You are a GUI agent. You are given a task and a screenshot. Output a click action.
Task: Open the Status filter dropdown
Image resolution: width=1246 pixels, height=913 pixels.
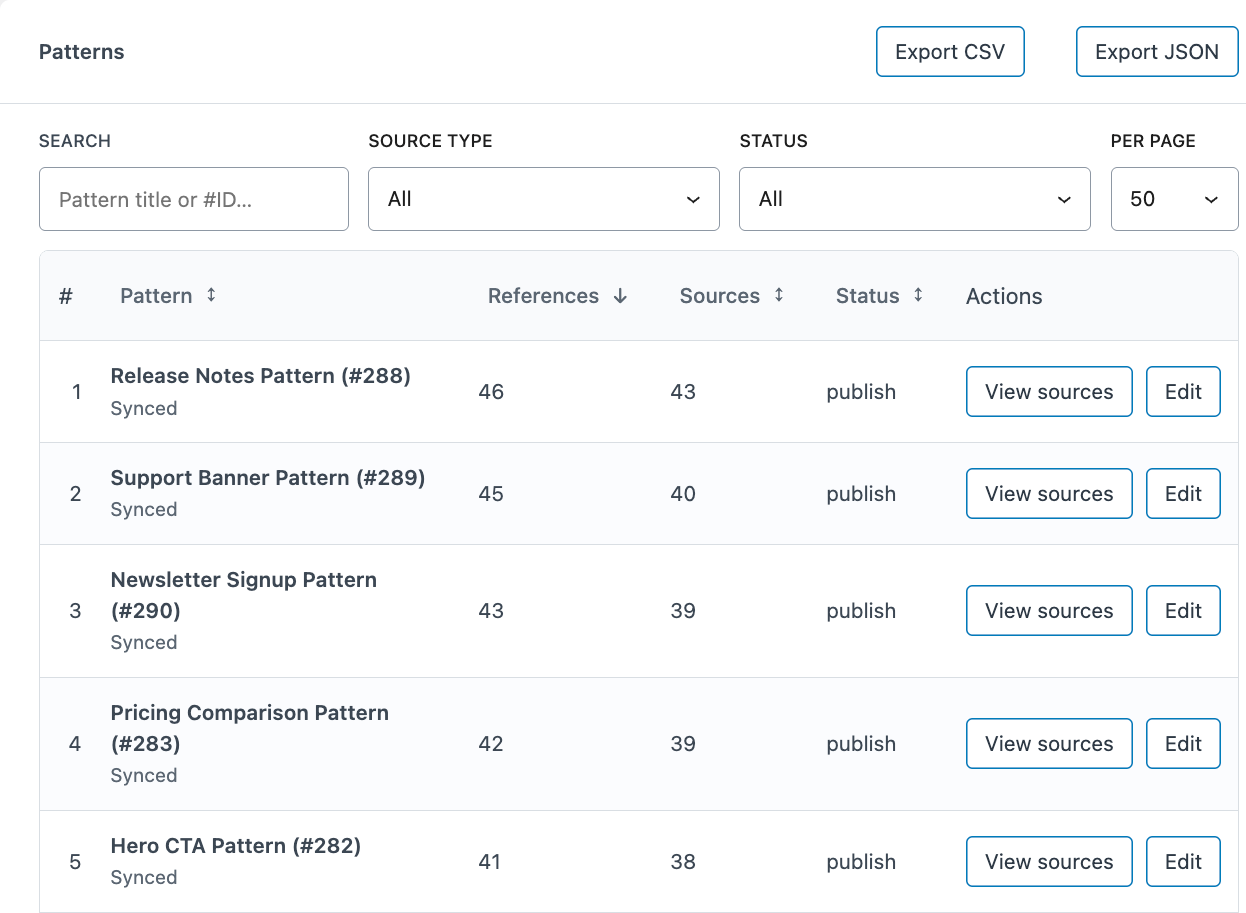(914, 198)
